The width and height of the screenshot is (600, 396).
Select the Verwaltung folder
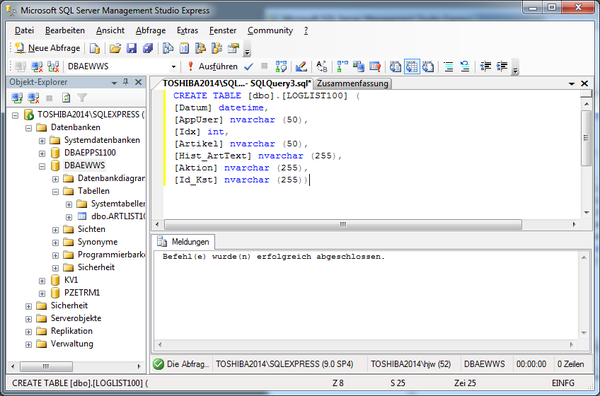[72, 344]
